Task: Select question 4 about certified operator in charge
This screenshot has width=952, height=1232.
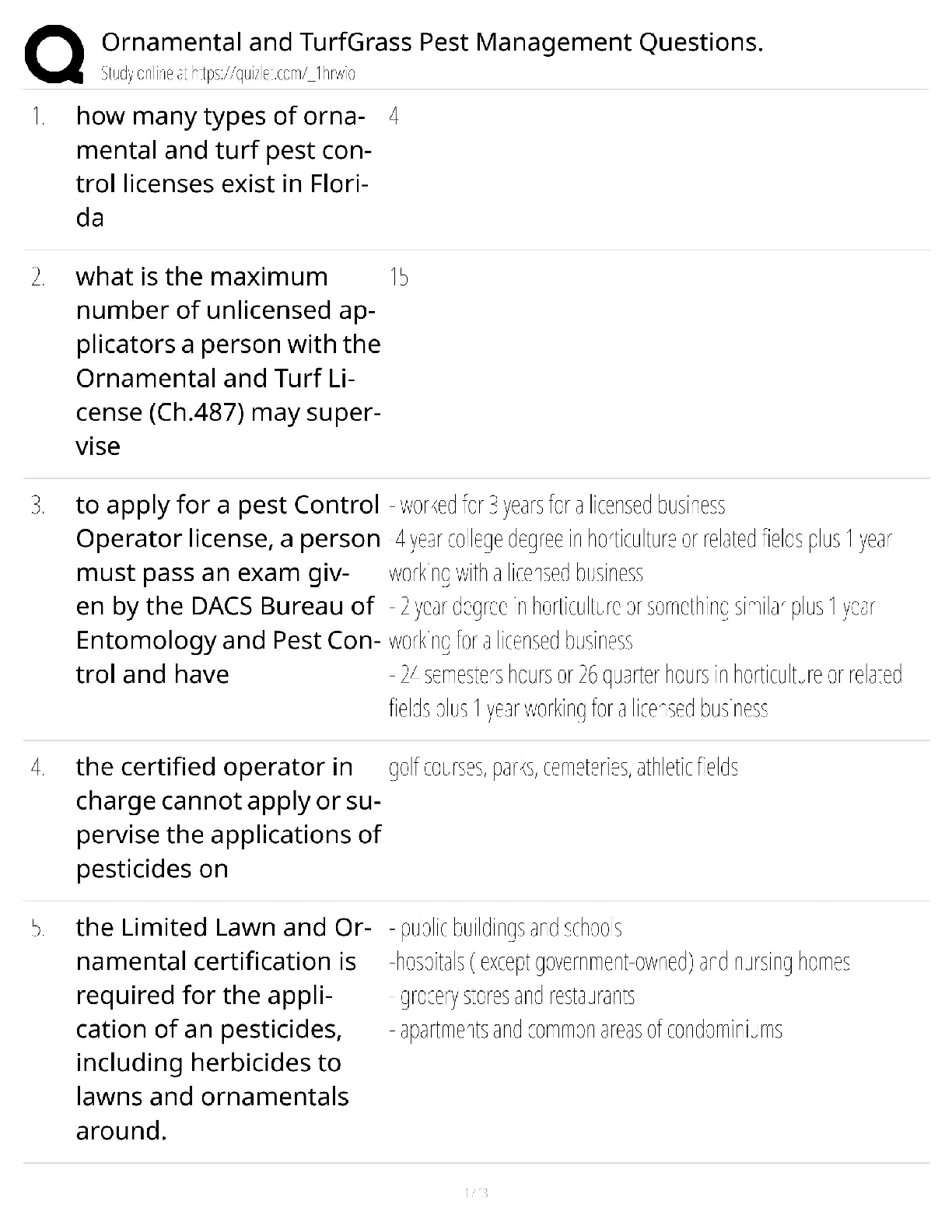Action: [228, 817]
